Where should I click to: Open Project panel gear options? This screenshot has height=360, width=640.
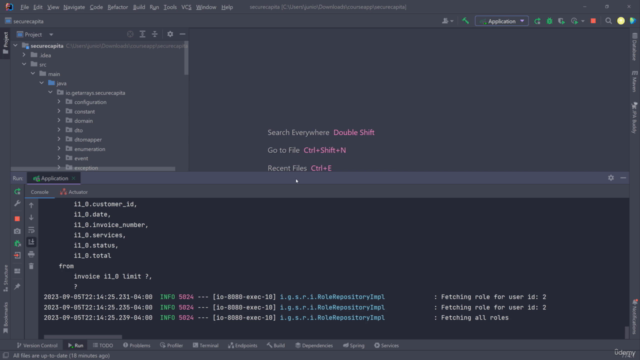click(x=170, y=34)
